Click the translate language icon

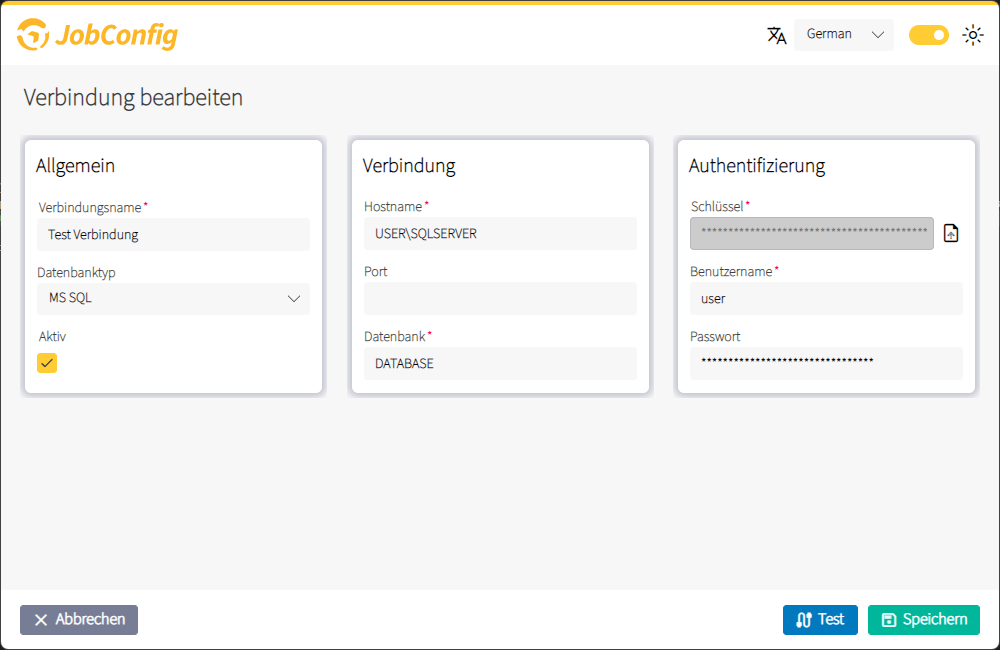coord(776,35)
